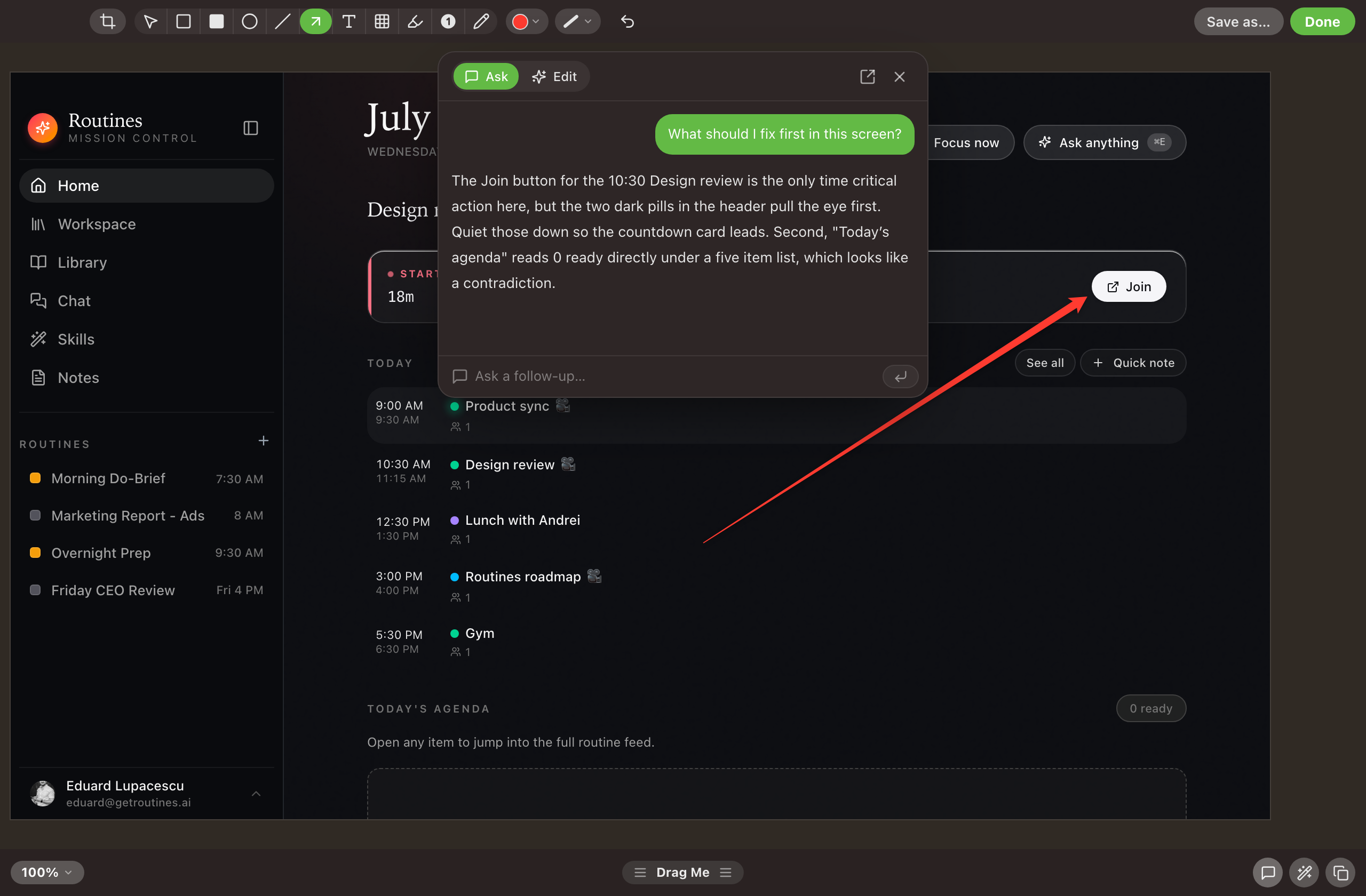Screen dimensions: 1366x896
Task: Join the Design review meeting
Action: tap(1129, 286)
